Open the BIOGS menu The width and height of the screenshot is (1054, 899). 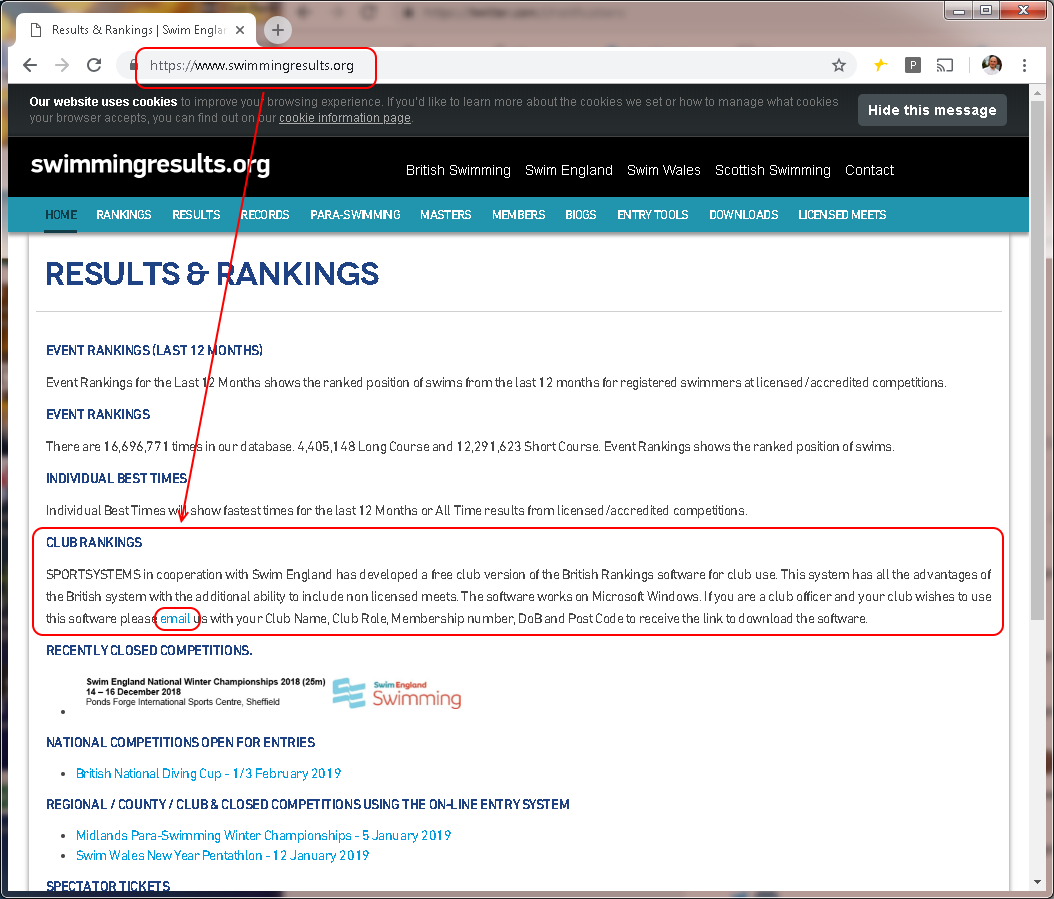pos(581,214)
